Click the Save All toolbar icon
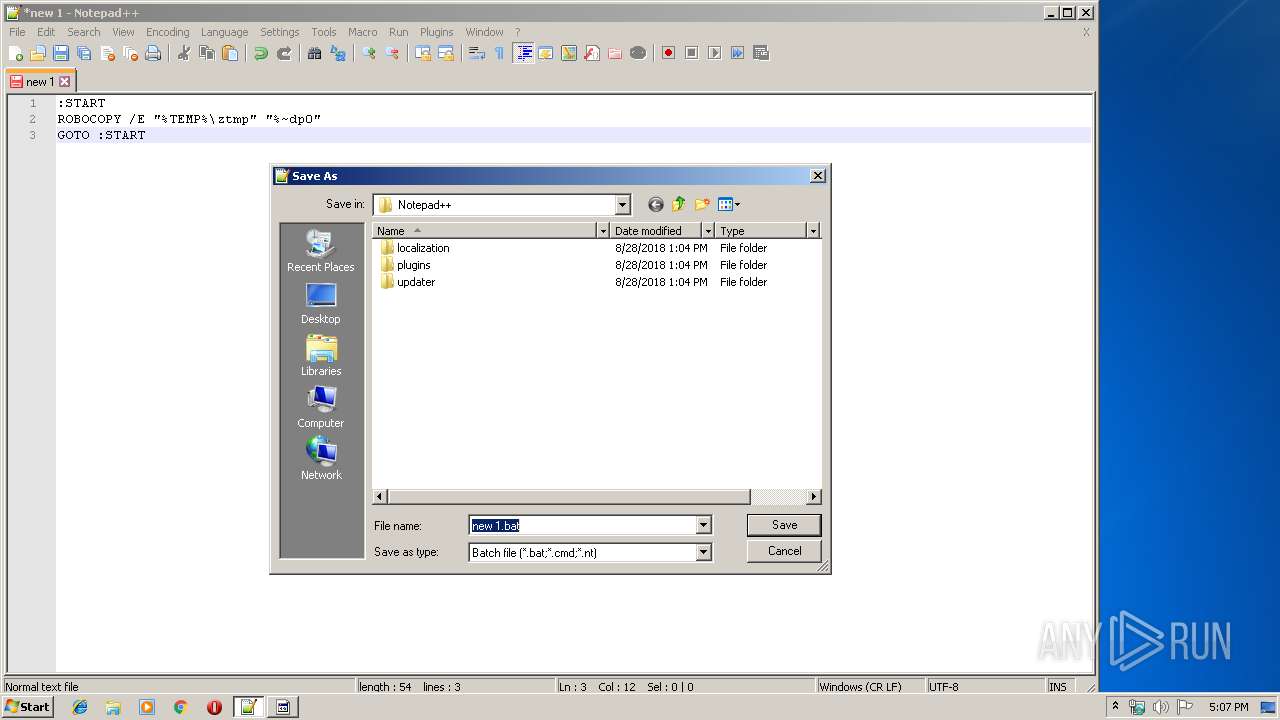Viewport: 1280px width, 720px height. (84, 53)
